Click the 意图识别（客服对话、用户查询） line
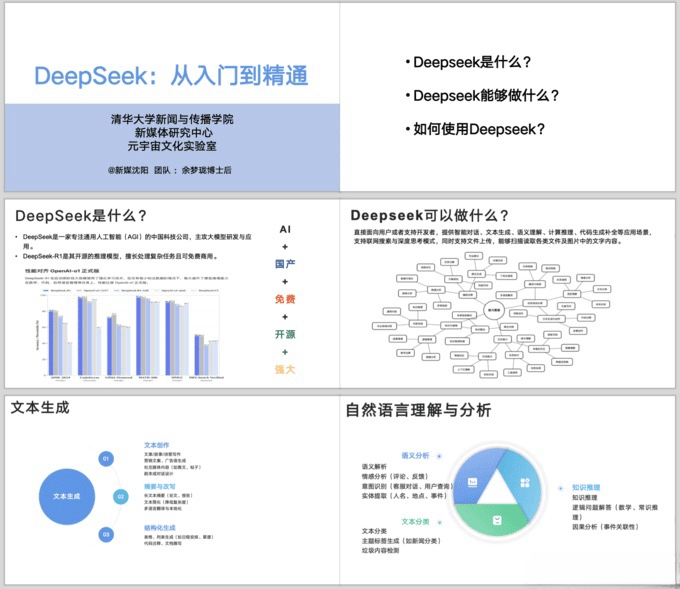The width and height of the screenshot is (680, 589). point(408,486)
